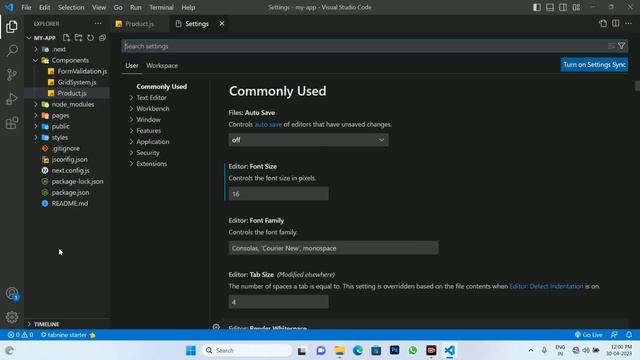Open settings filter funnel icon
Viewport: 640px width, 360px height.
coord(621,46)
